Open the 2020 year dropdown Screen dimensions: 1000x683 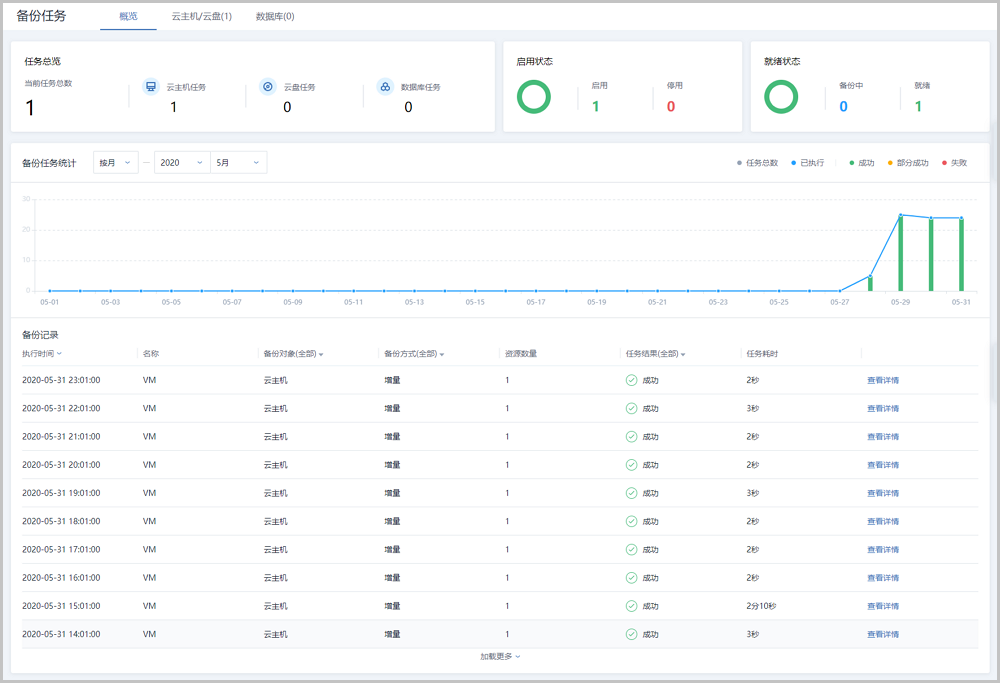pyautogui.click(x=182, y=163)
